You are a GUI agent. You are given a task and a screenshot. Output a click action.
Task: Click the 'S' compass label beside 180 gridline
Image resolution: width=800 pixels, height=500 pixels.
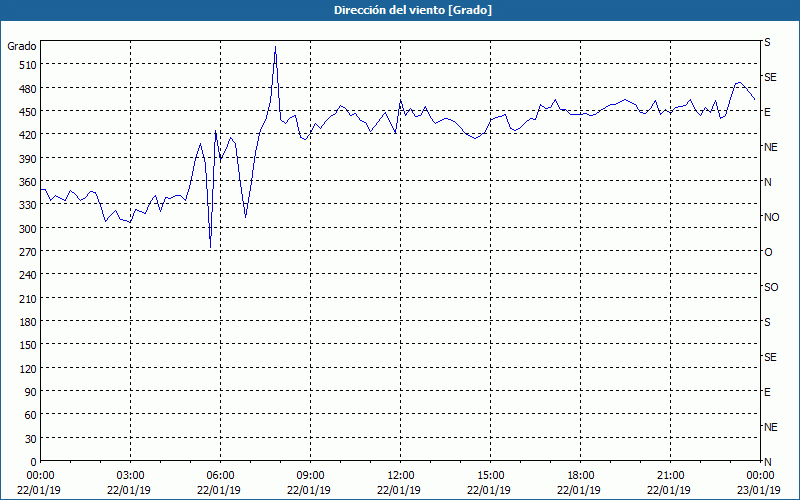[x=767, y=322]
